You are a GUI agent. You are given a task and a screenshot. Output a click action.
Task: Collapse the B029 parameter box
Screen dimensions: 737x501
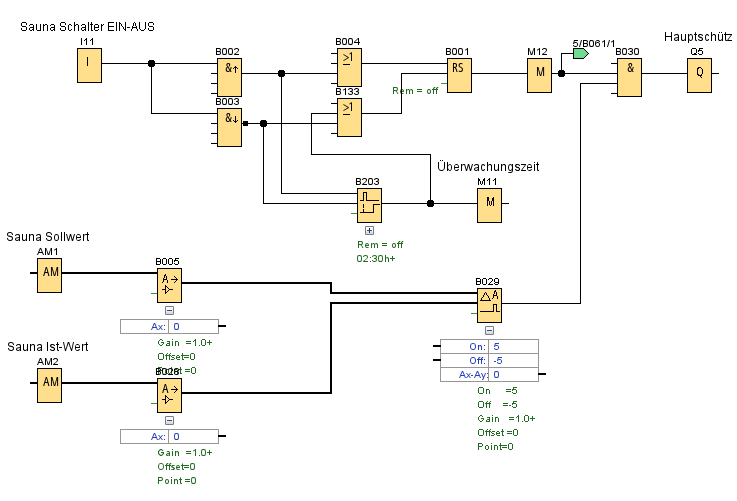[489, 330]
